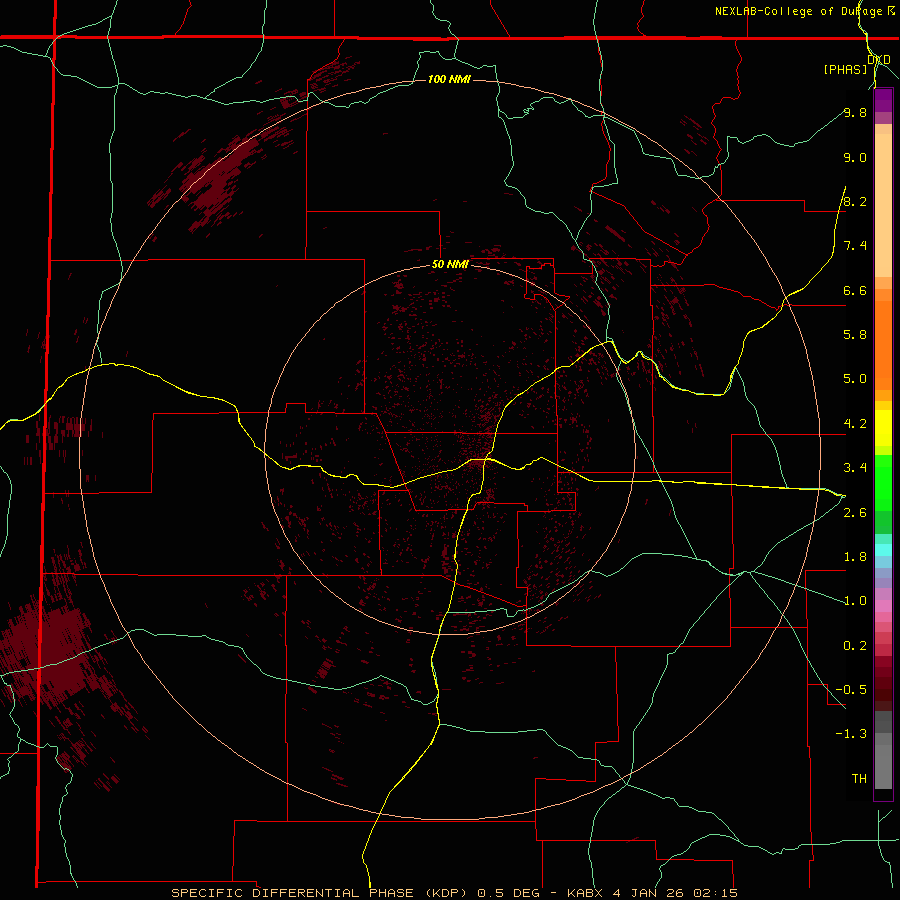Click the 1.0 value on color scale
The width and height of the screenshot is (900, 900).
[x=855, y=601]
